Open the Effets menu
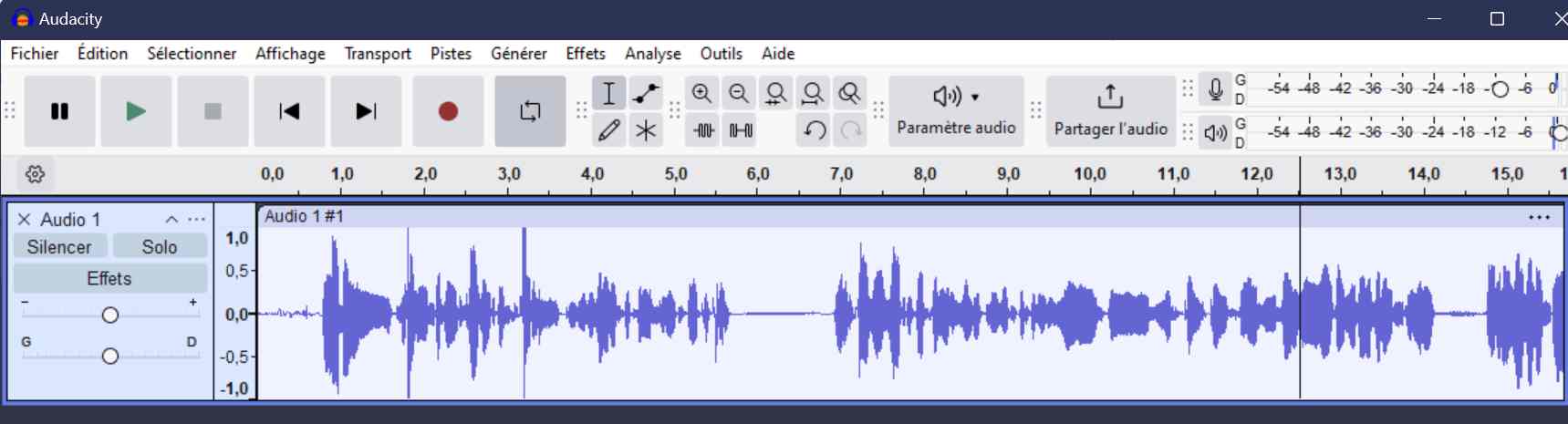 click(586, 54)
